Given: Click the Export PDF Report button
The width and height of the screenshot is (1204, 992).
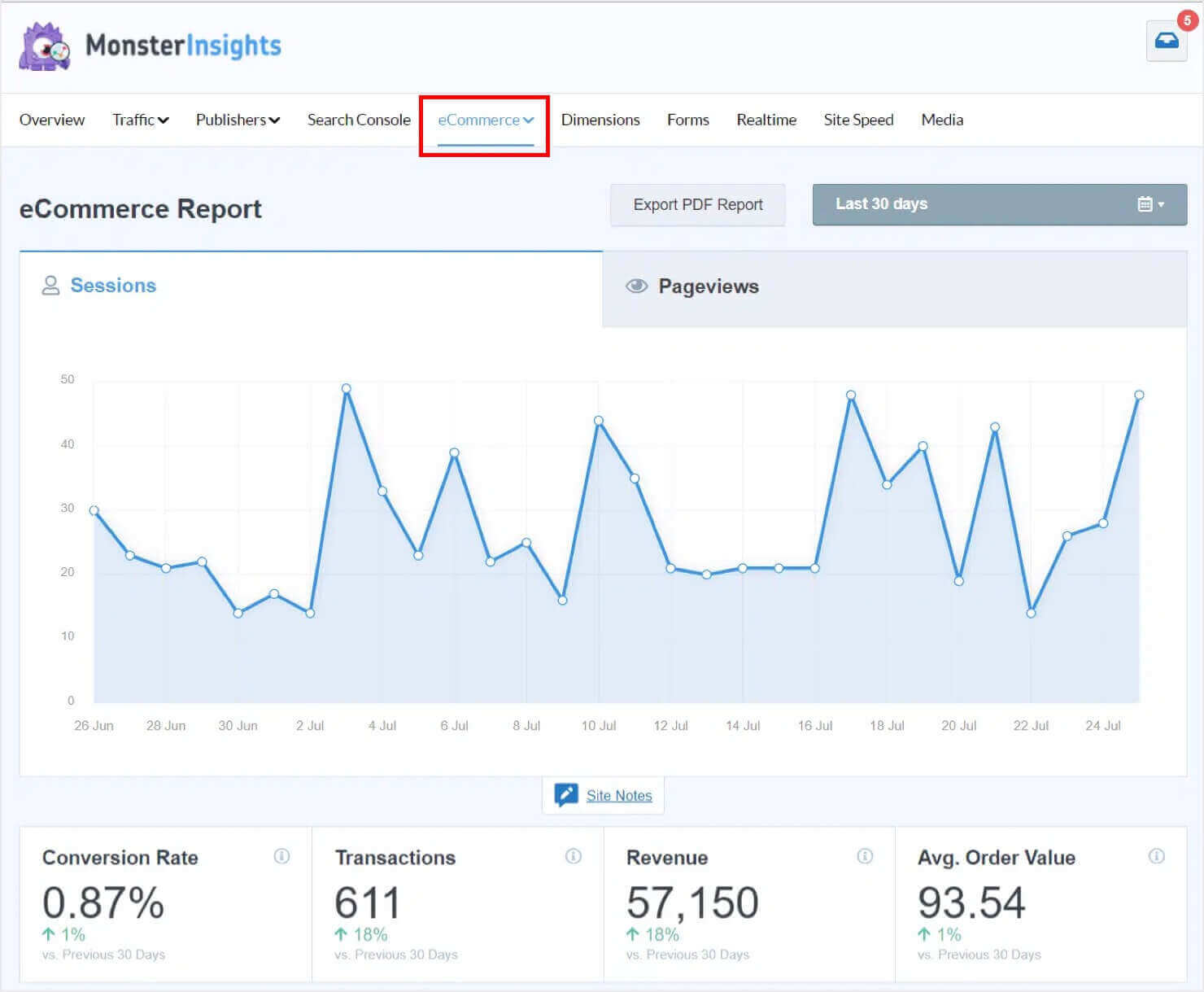Looking at the screenshot, I should pos(697,204).
